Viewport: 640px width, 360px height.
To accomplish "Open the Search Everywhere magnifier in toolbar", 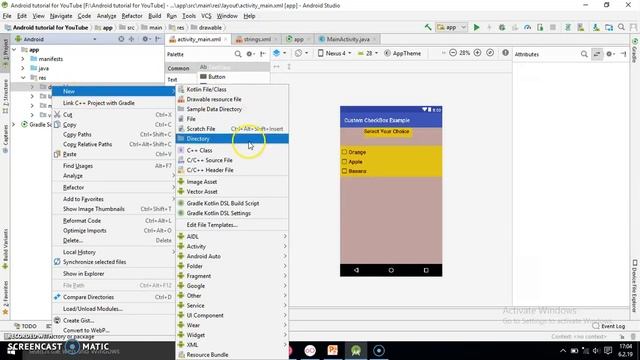I will [621, 27].
